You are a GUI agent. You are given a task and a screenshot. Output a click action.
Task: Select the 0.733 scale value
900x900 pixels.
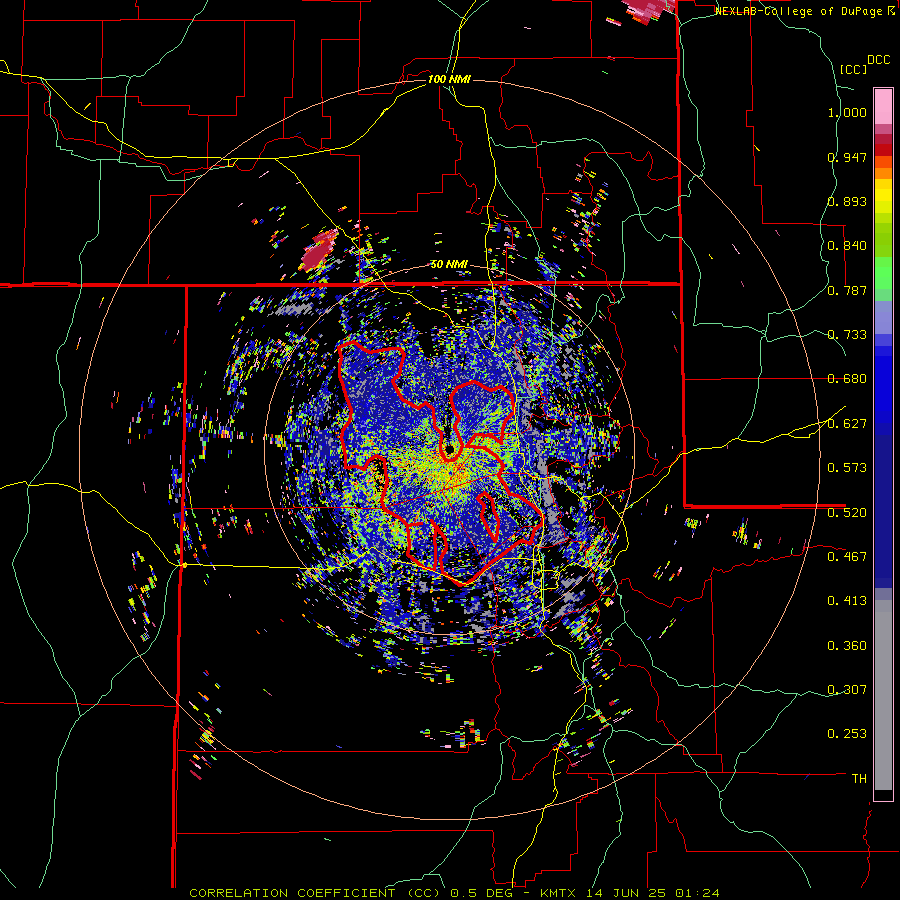click(847, 335)
